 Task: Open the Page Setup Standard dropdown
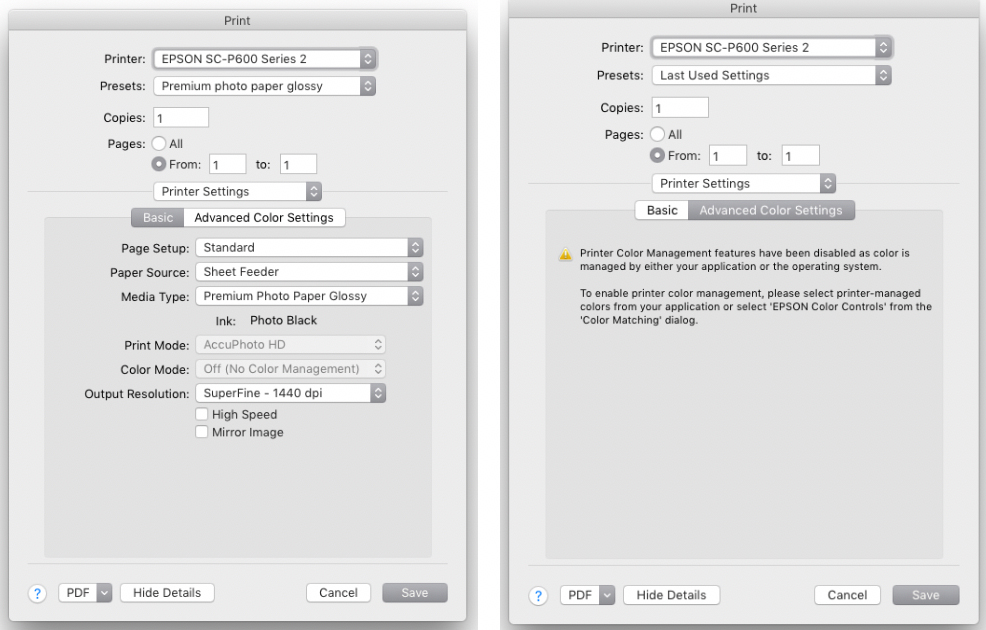click(309, 248)
